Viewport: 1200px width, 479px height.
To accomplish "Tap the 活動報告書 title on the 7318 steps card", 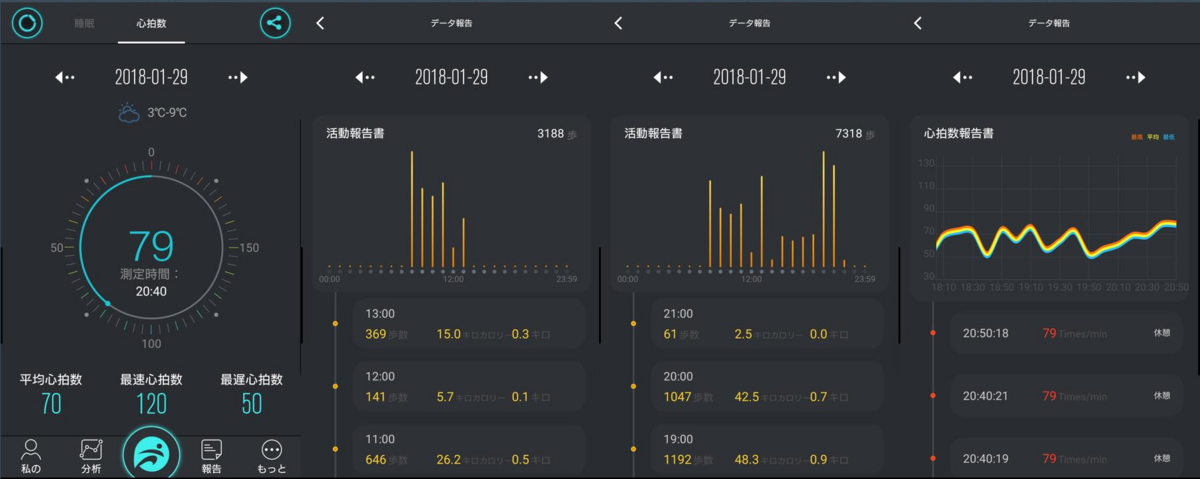I will (653, 132).
